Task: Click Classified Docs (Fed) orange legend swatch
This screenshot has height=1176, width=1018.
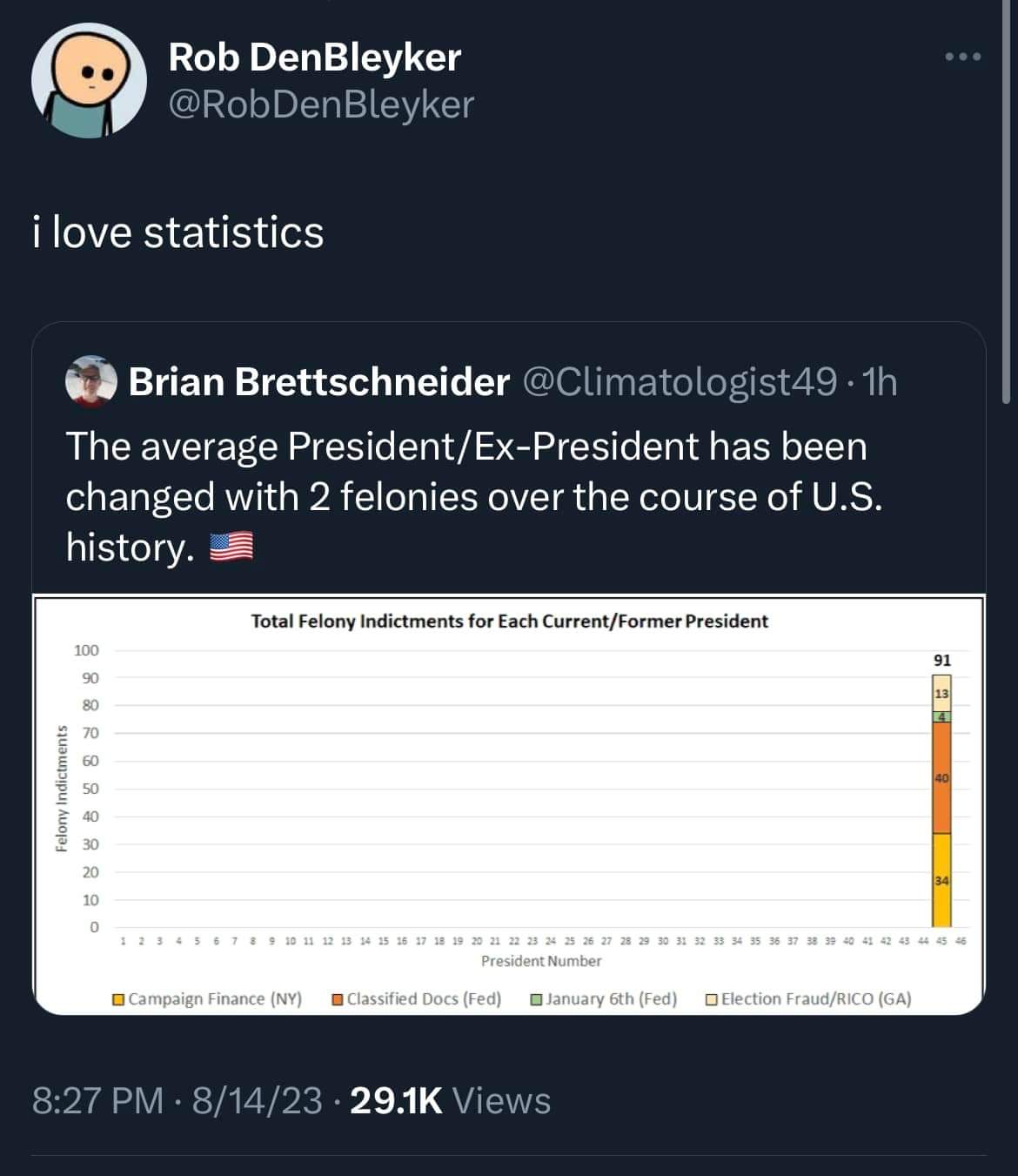Action: pyautogui.click(x=338, y=999)
